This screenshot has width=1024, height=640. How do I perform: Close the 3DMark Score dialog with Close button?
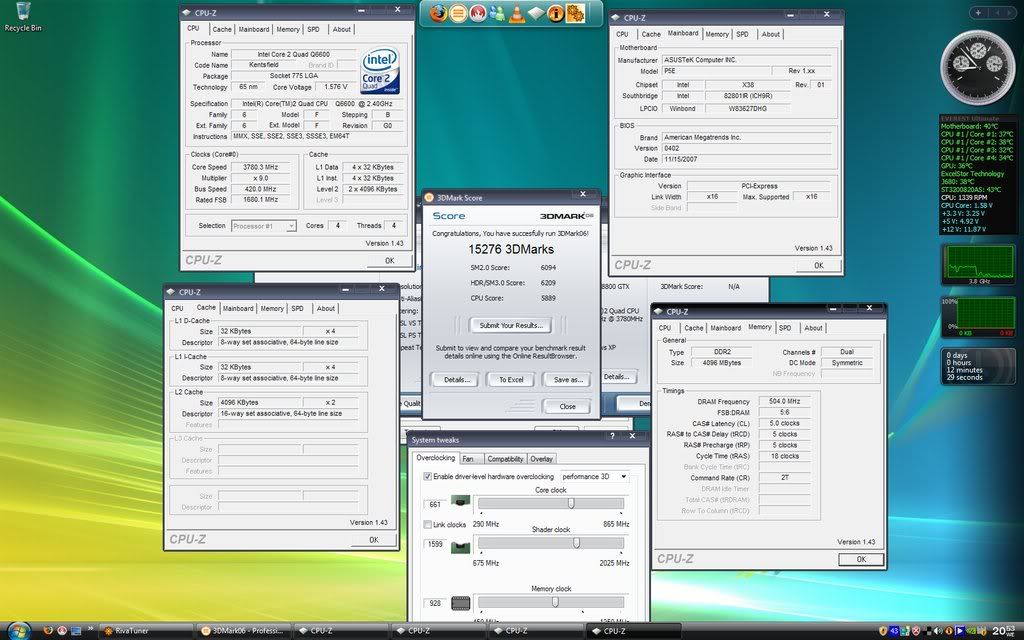pyautogui.click(x=568, y=406)
